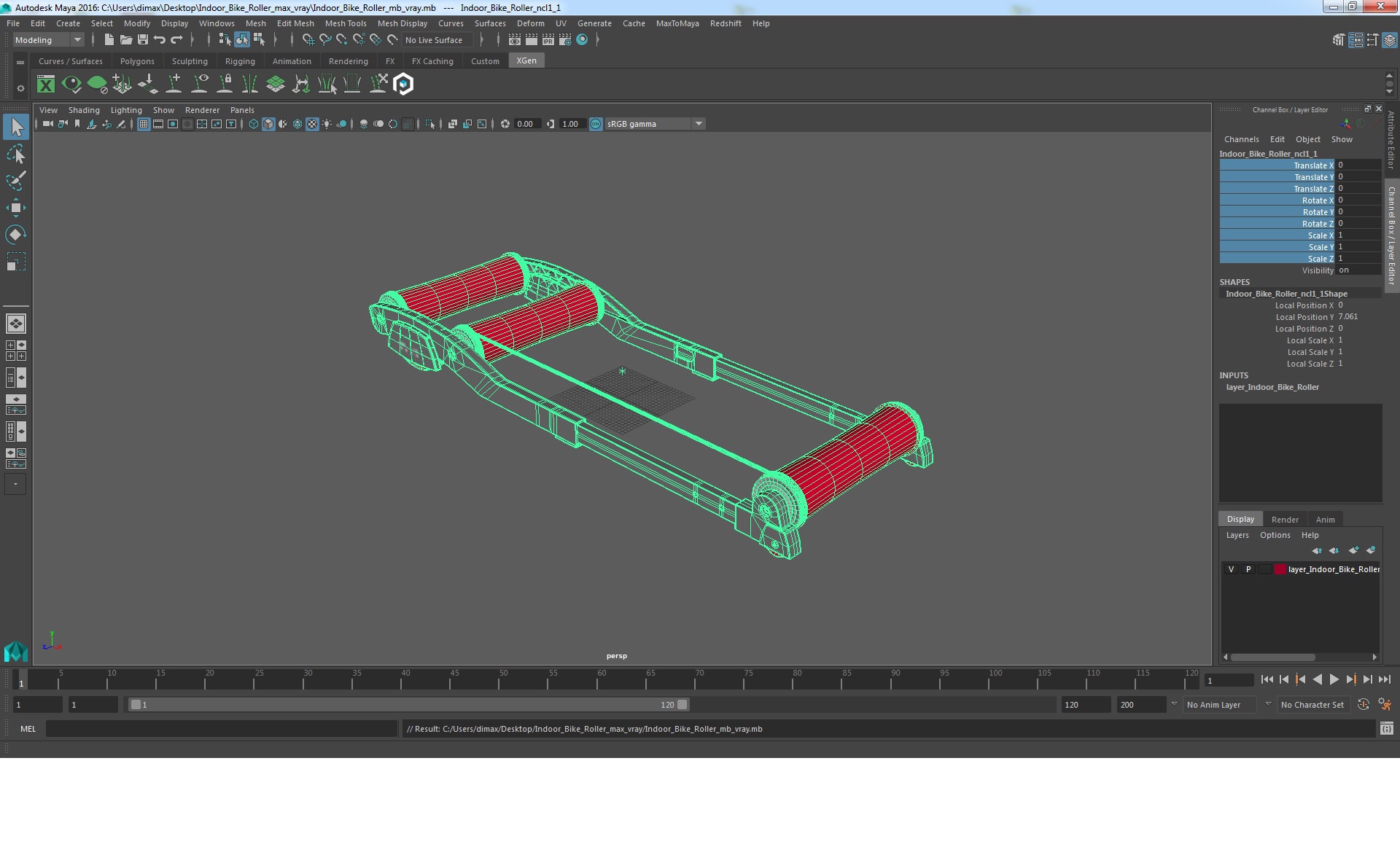Screen dimensions: 1400x844
Task: Toggle textured display in viewport
Action: click(x=312, y=124)
